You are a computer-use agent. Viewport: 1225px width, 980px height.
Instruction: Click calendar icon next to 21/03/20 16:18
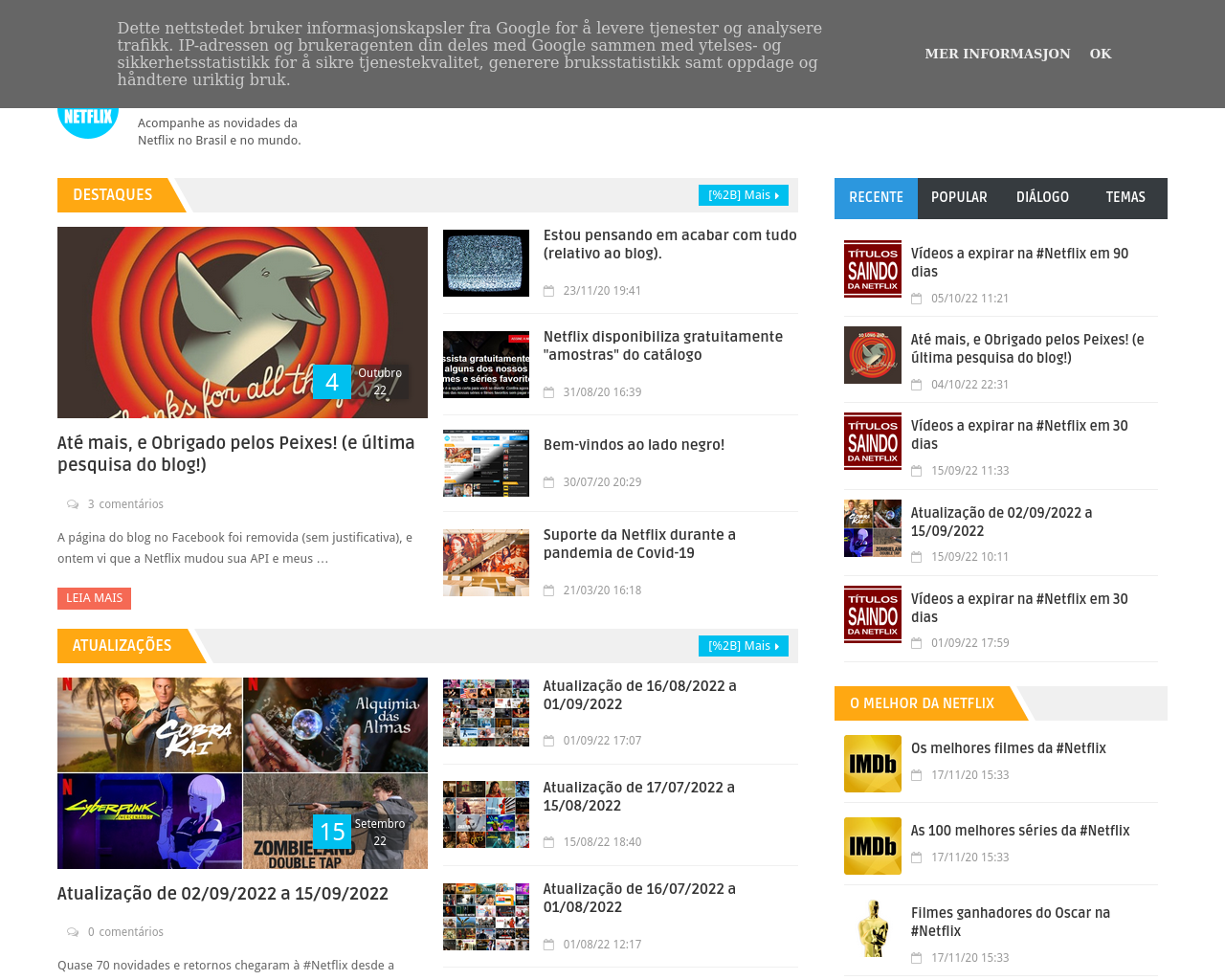point(549,590)
